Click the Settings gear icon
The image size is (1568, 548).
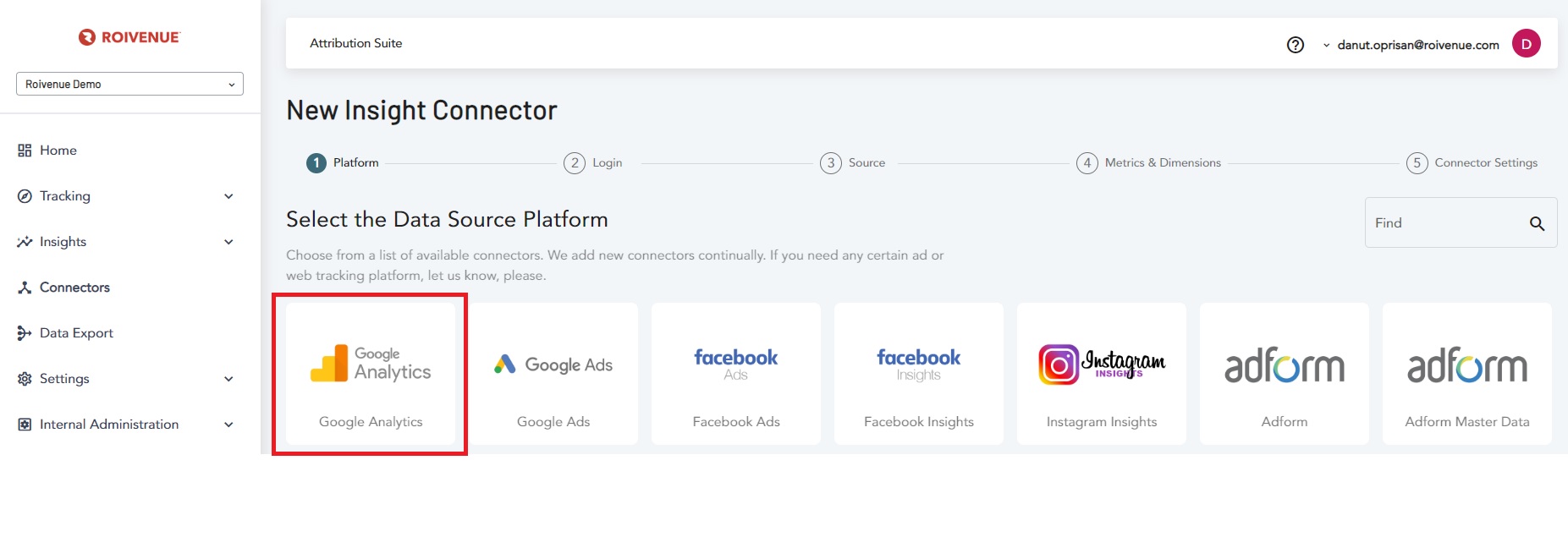coord(25,379)
